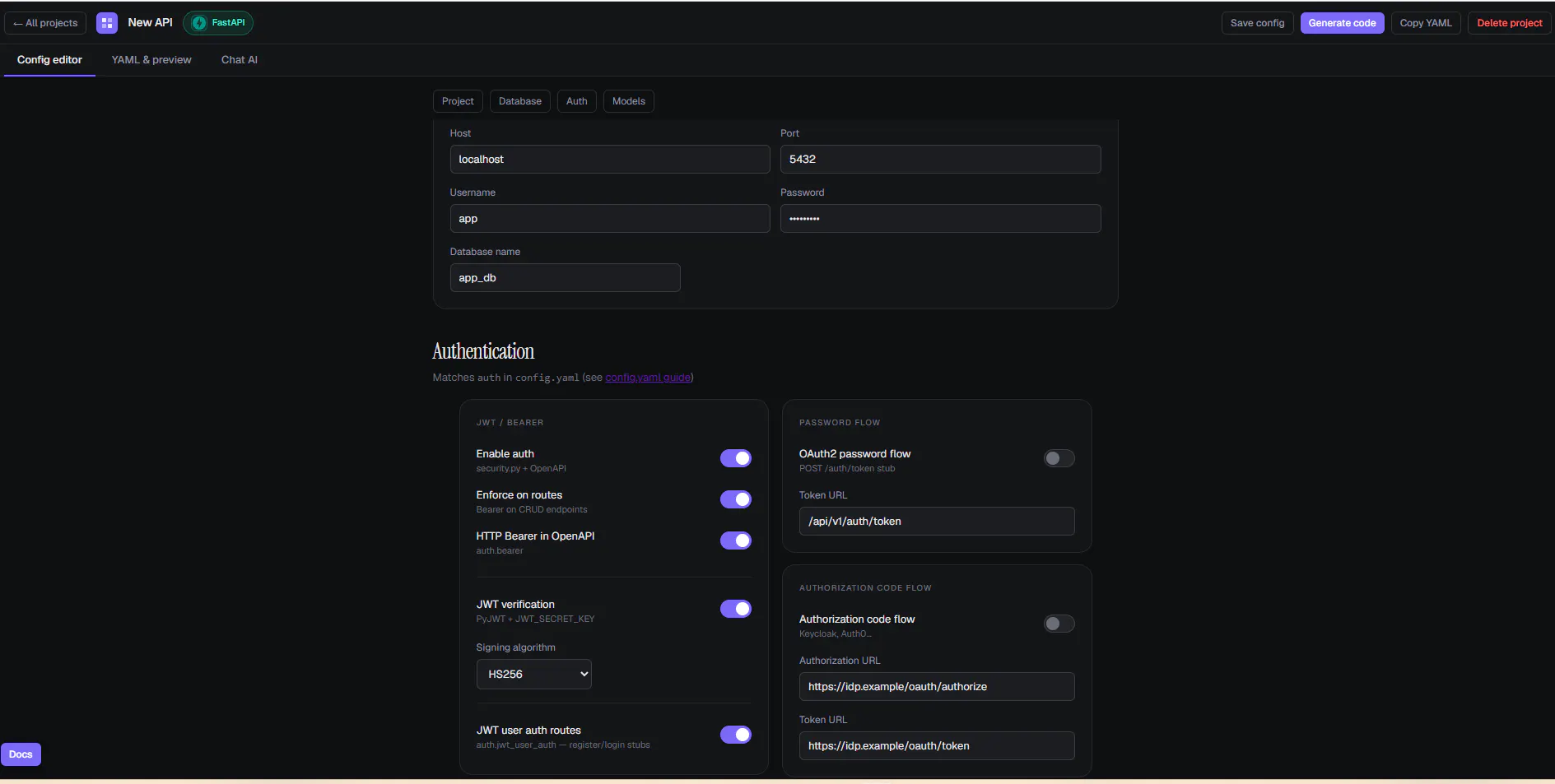Click the 'PyJWT + JWT_SECRET_KEY' hint text
This screenshot has height=784, width=1555.
tap(535, 619)
